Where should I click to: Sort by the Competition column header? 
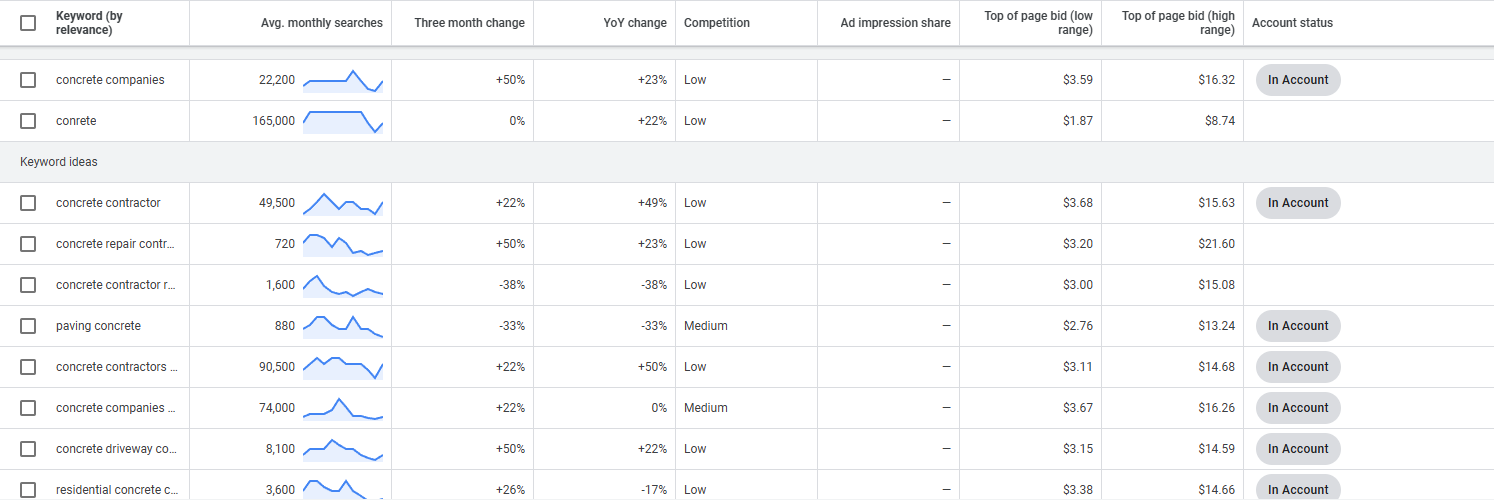717,23
